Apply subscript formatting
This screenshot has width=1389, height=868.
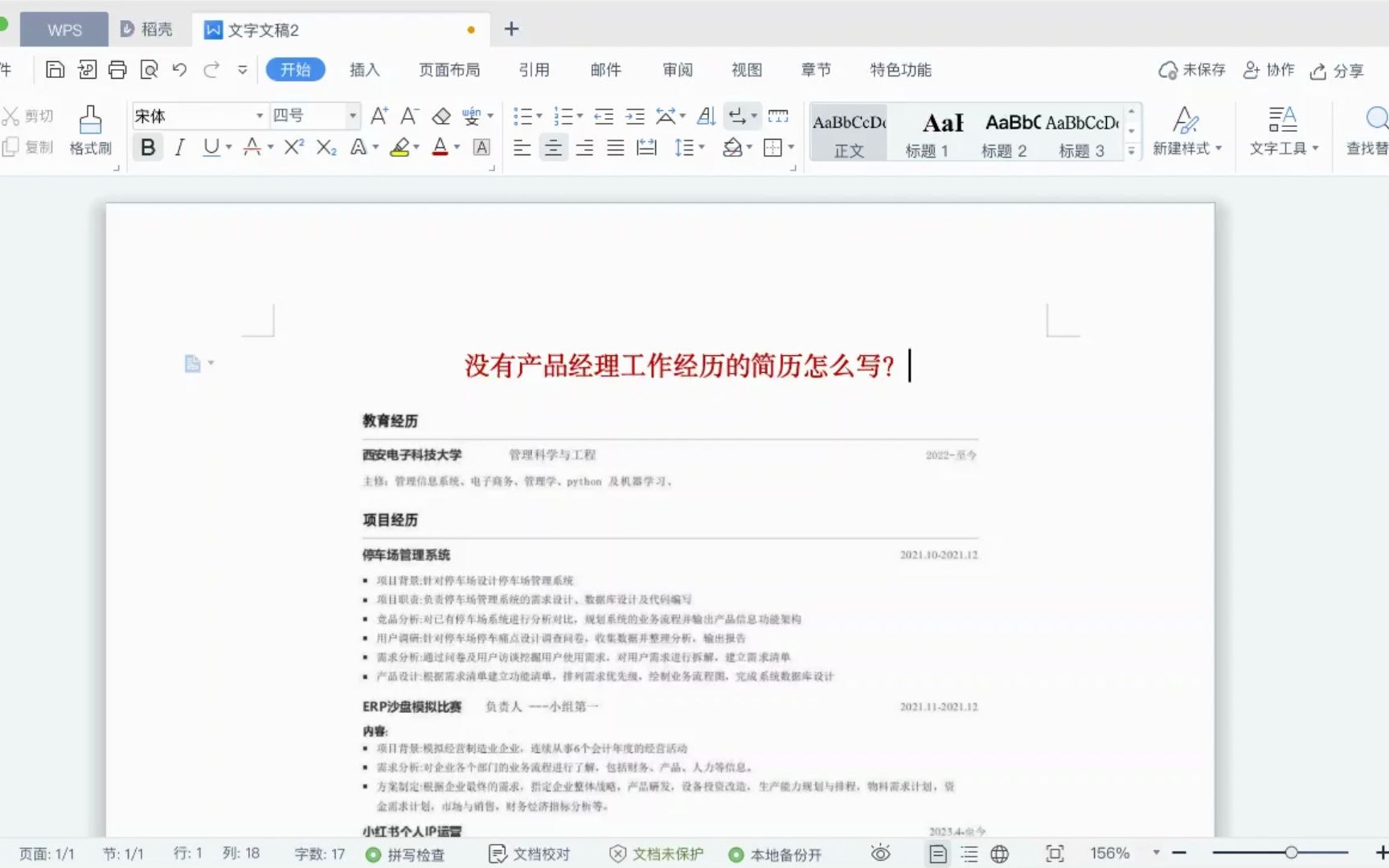pyautogui.click(x=326, y=147)
